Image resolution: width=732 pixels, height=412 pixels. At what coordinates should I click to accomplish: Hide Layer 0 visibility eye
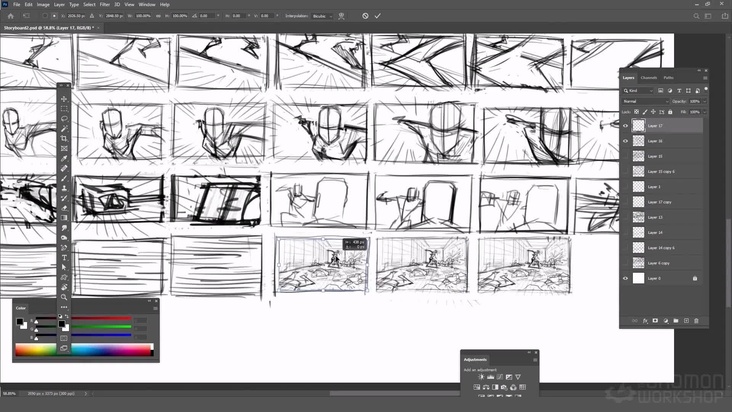tap(626, 278)
